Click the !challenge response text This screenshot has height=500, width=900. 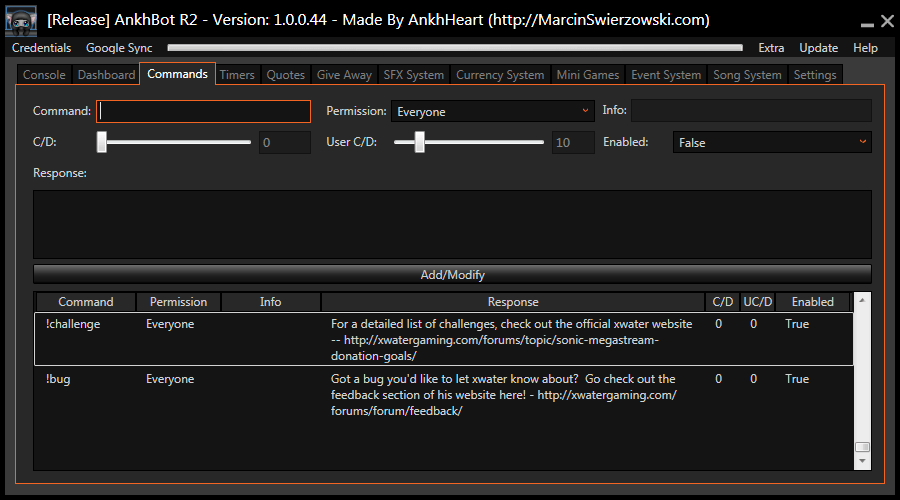pos(511,340)
